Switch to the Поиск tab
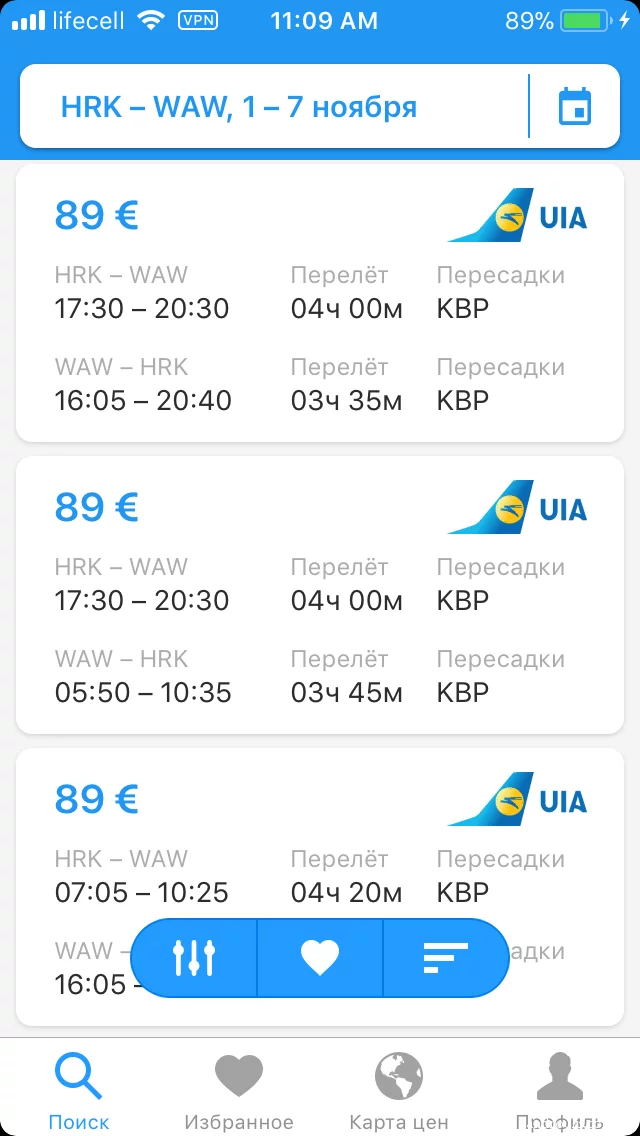The image size is (640, 1136). [78, 1091]
